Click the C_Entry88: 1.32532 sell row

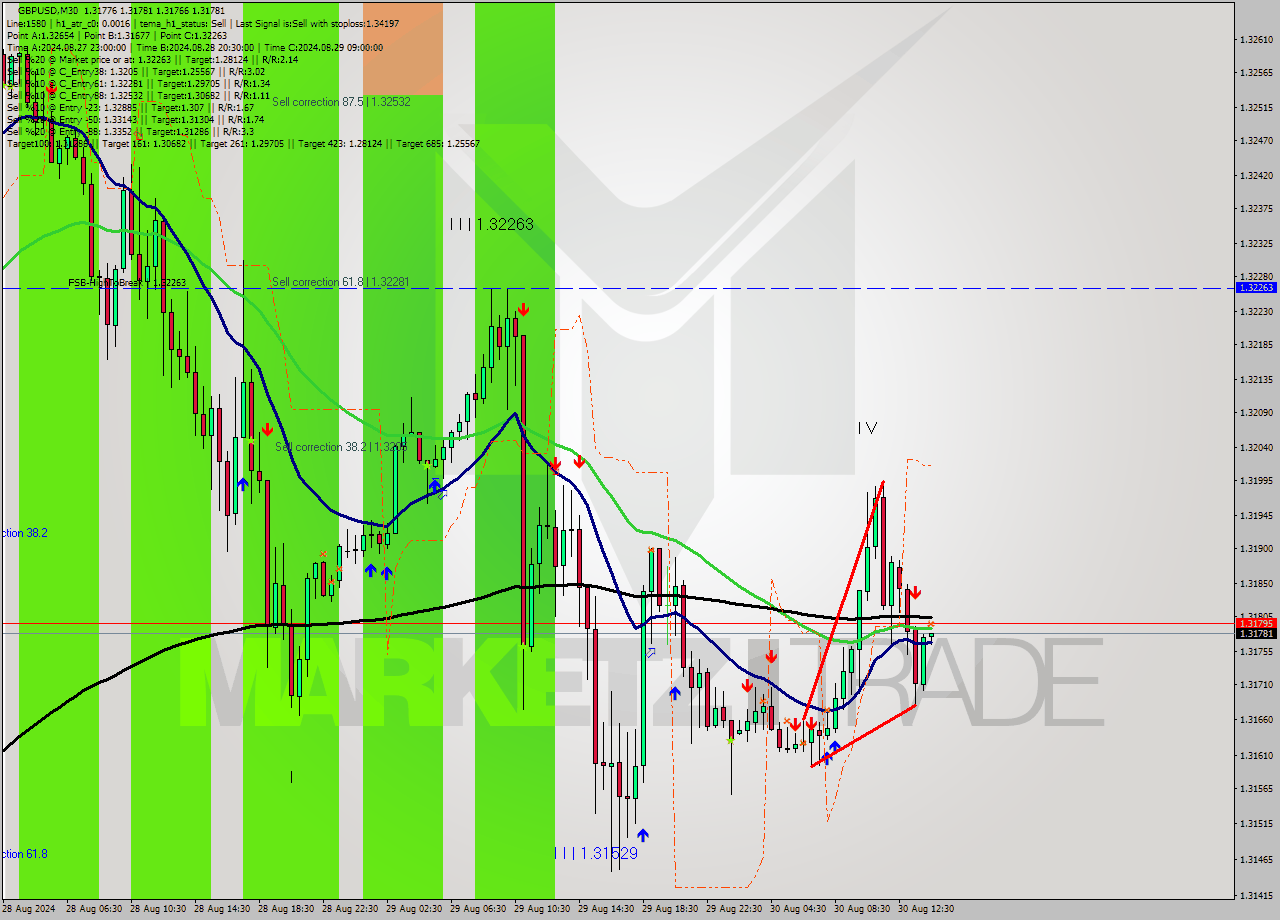point(138,95)
